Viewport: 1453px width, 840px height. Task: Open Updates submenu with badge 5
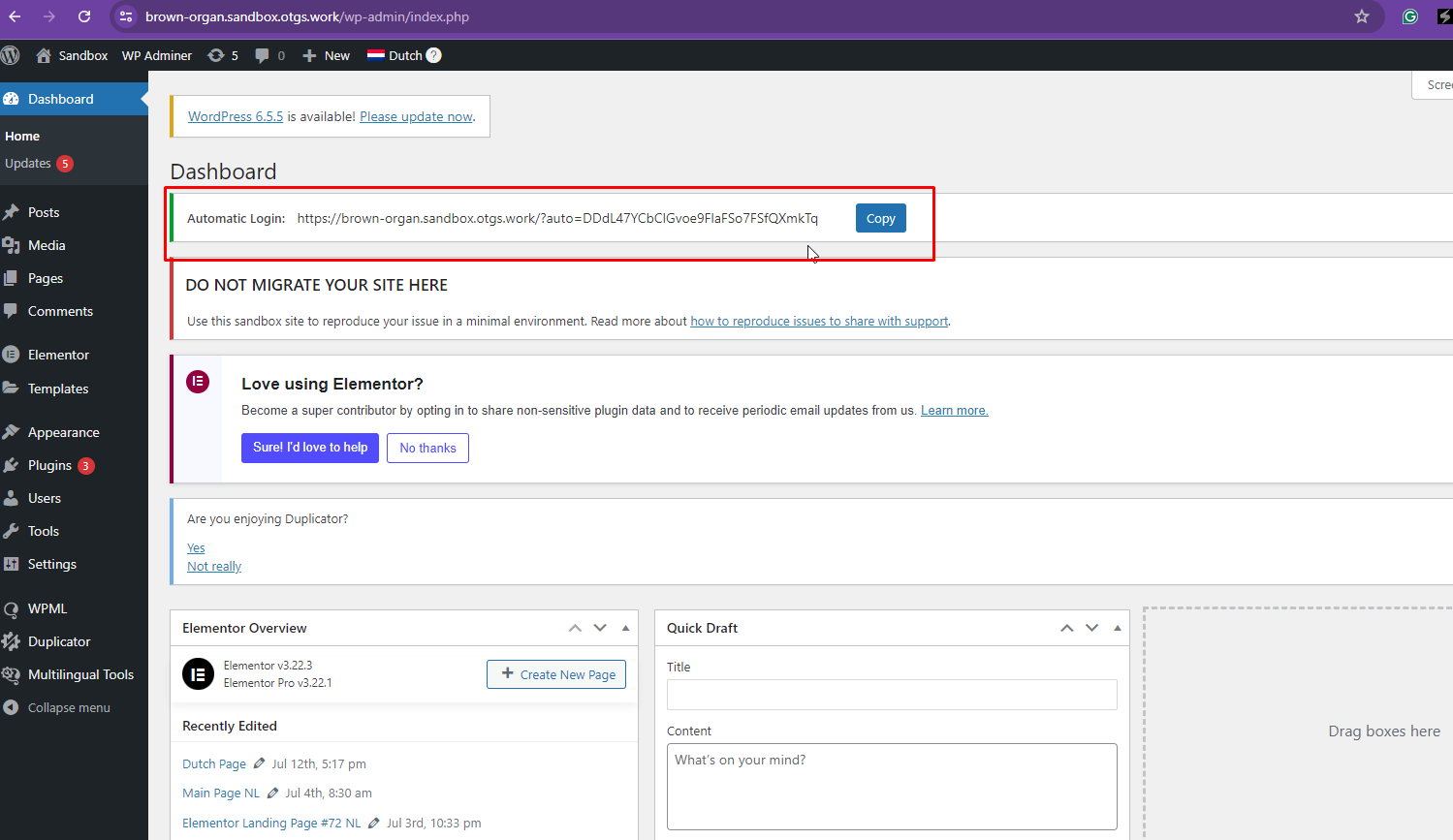(39, 164)
